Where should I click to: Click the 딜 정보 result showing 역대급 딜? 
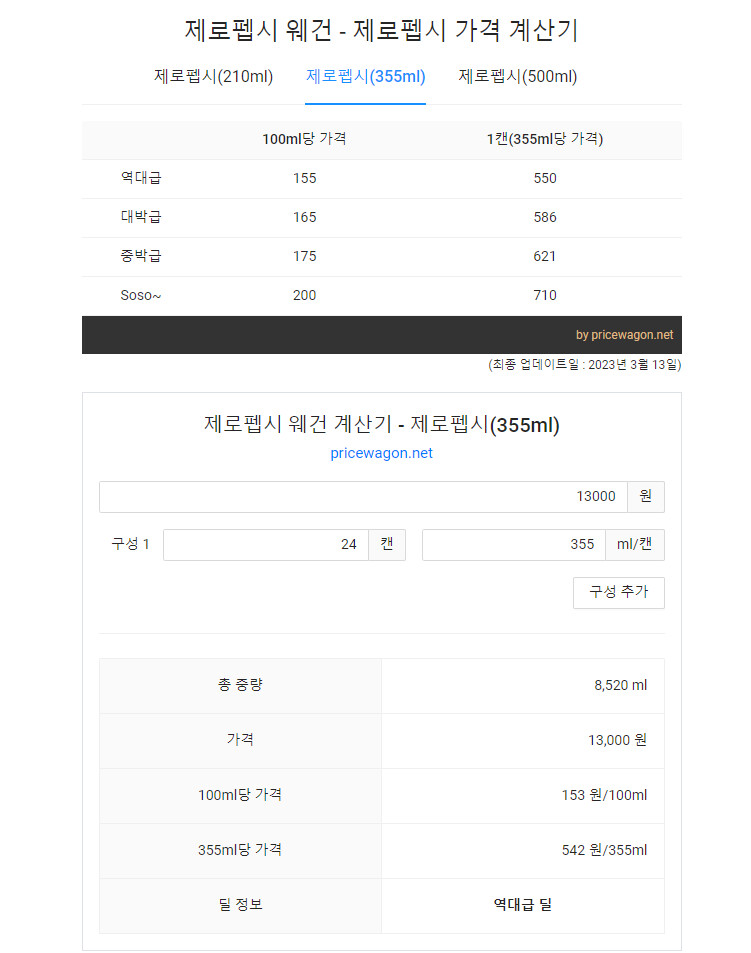[522, 906]
